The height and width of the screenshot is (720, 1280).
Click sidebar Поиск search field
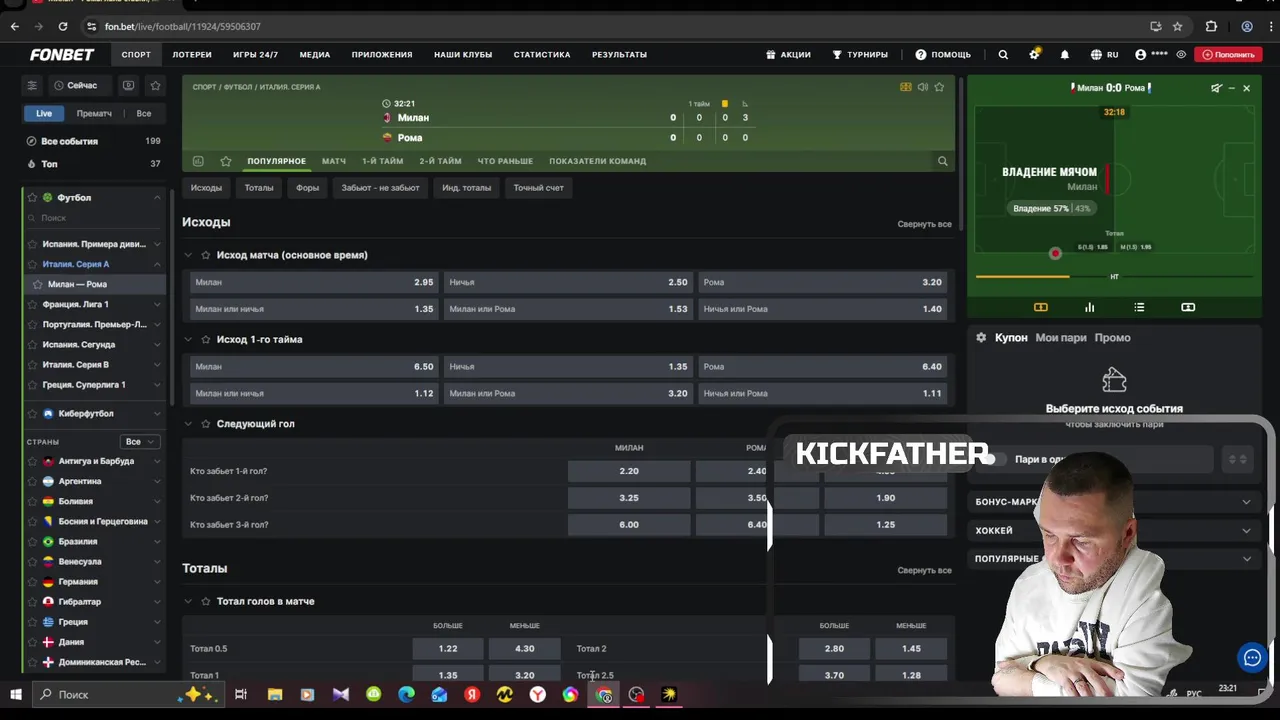pyautogui.click(x=95, y=218)
